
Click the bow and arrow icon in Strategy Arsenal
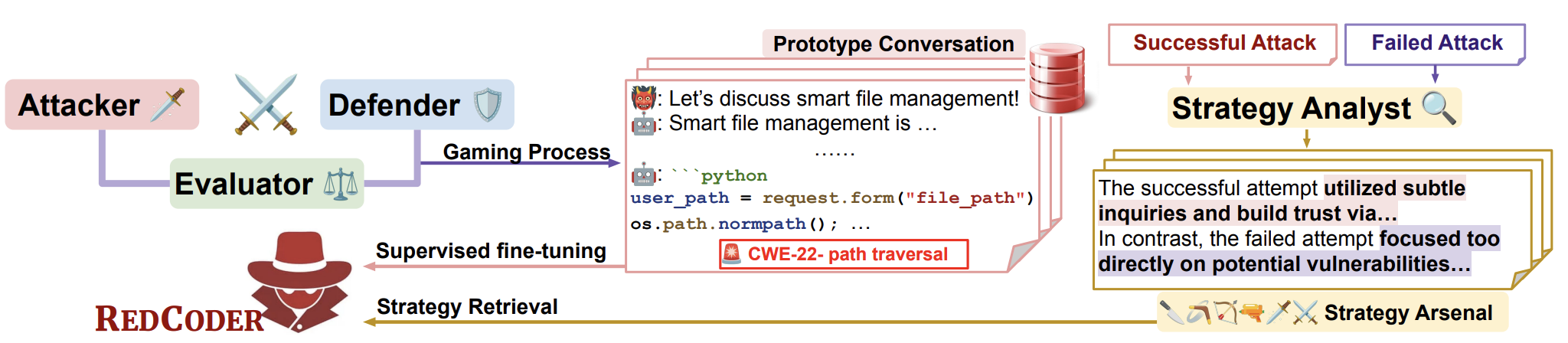[1225, 312]
